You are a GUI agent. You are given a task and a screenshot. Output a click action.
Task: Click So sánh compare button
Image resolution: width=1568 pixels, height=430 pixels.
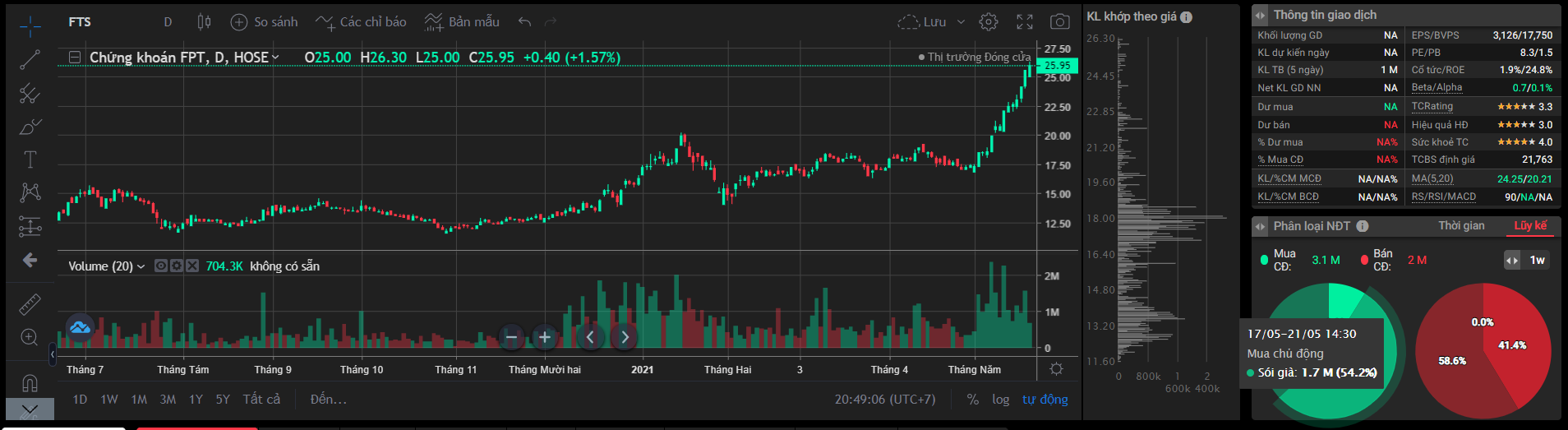(264, 22)
